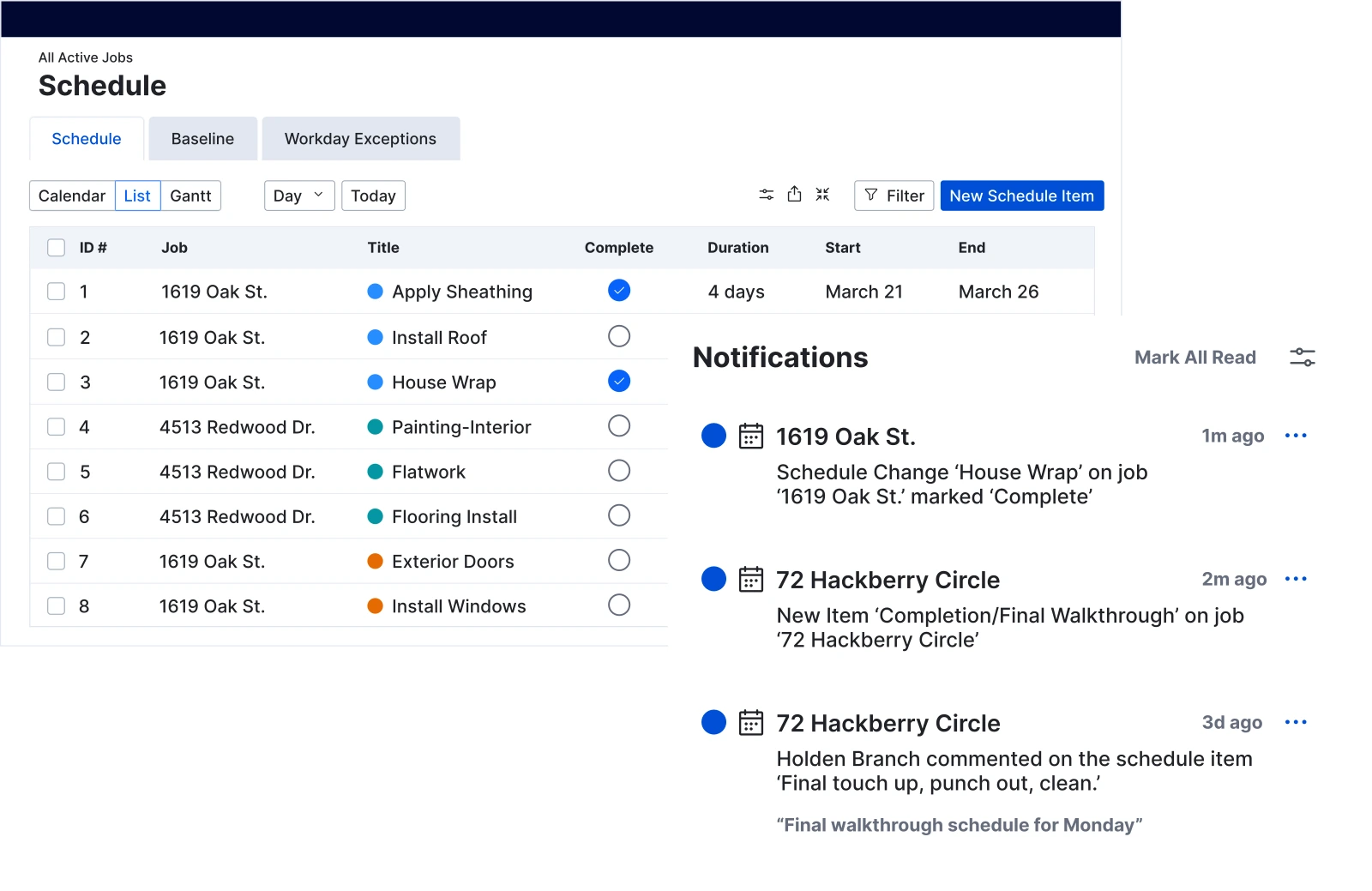Viewport: 1372px width, 891px height.
Task: Sort by the Duration column header
Action: (x=738, y=248)
